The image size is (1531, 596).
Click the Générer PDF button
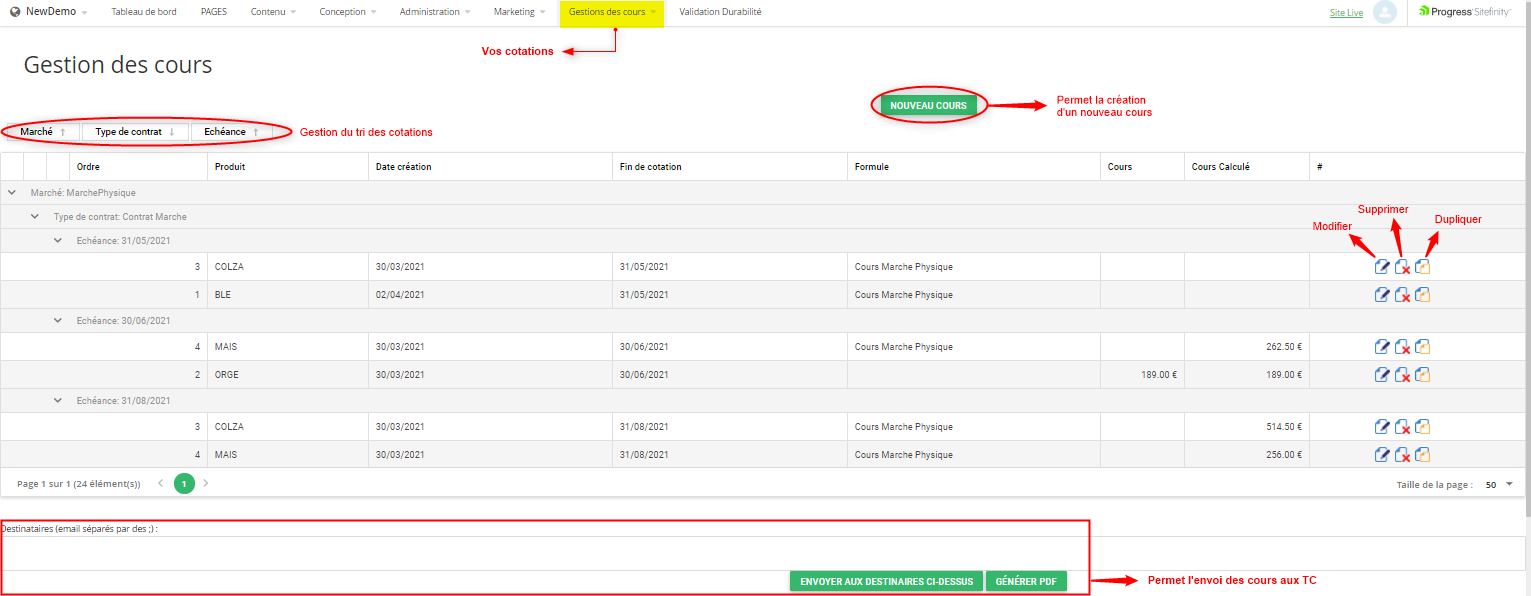(1026, 581)
